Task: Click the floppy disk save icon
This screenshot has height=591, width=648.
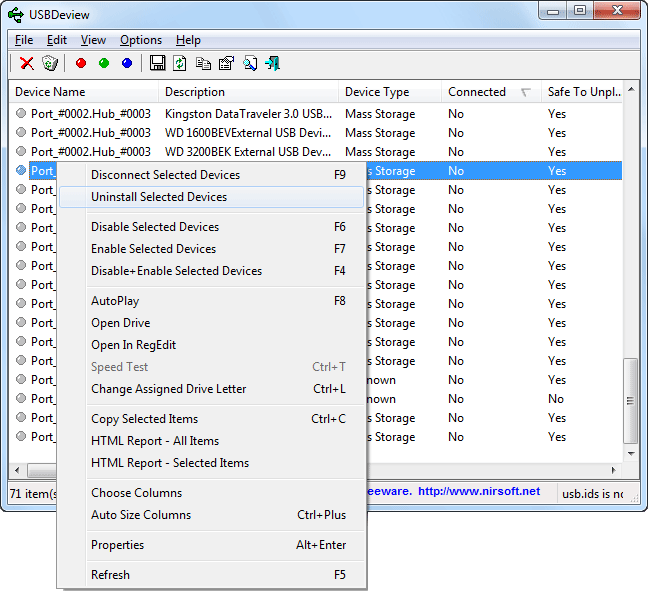Action: [157, 63]
